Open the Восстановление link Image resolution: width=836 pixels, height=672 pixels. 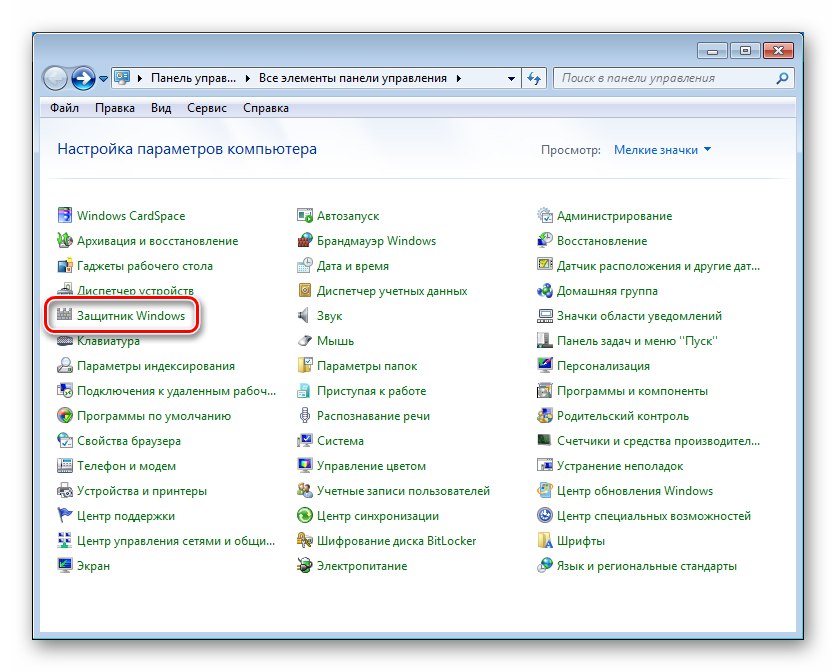pos(602,241)
